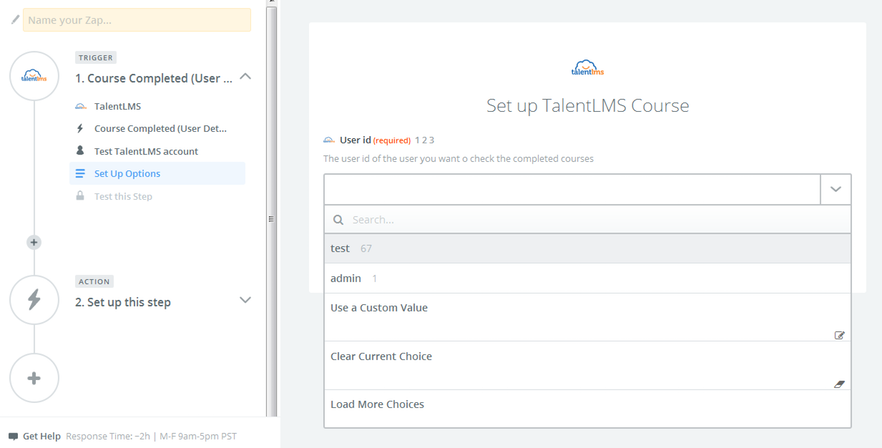Image resolution: width=882 pixels, height=448 pixels.
Task: Click the ACTION badge label
Action: click(x=94, y=281)
